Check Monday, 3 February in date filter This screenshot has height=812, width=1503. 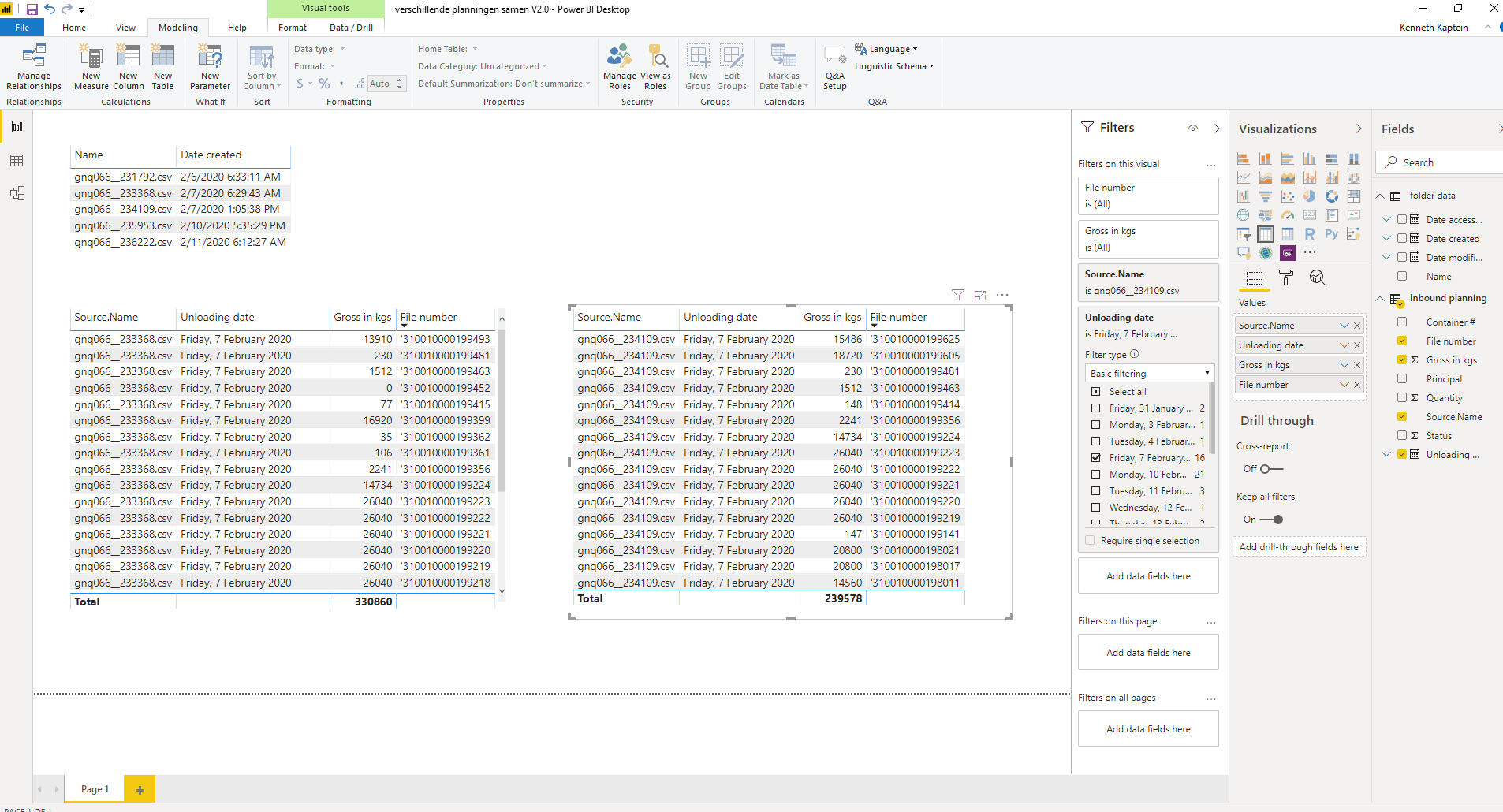tap(1096, 425)
